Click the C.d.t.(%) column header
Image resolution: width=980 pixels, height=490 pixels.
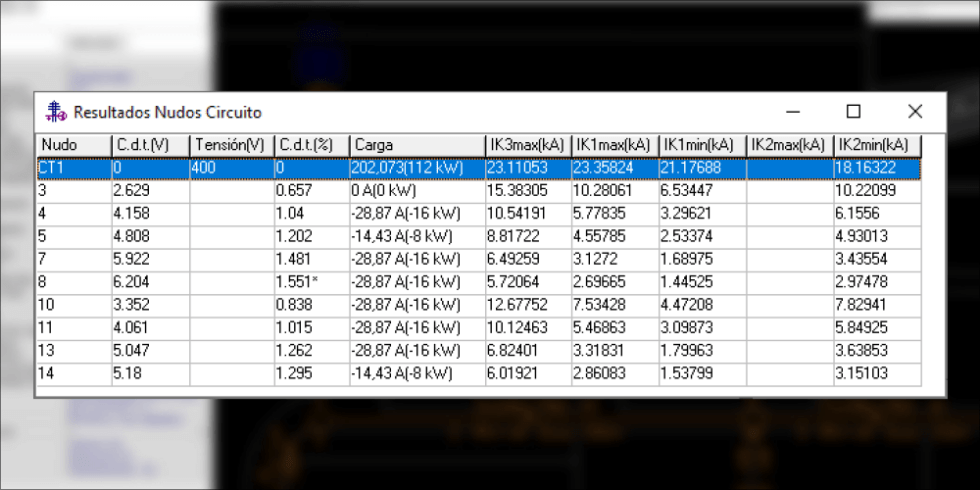(311, 145)
